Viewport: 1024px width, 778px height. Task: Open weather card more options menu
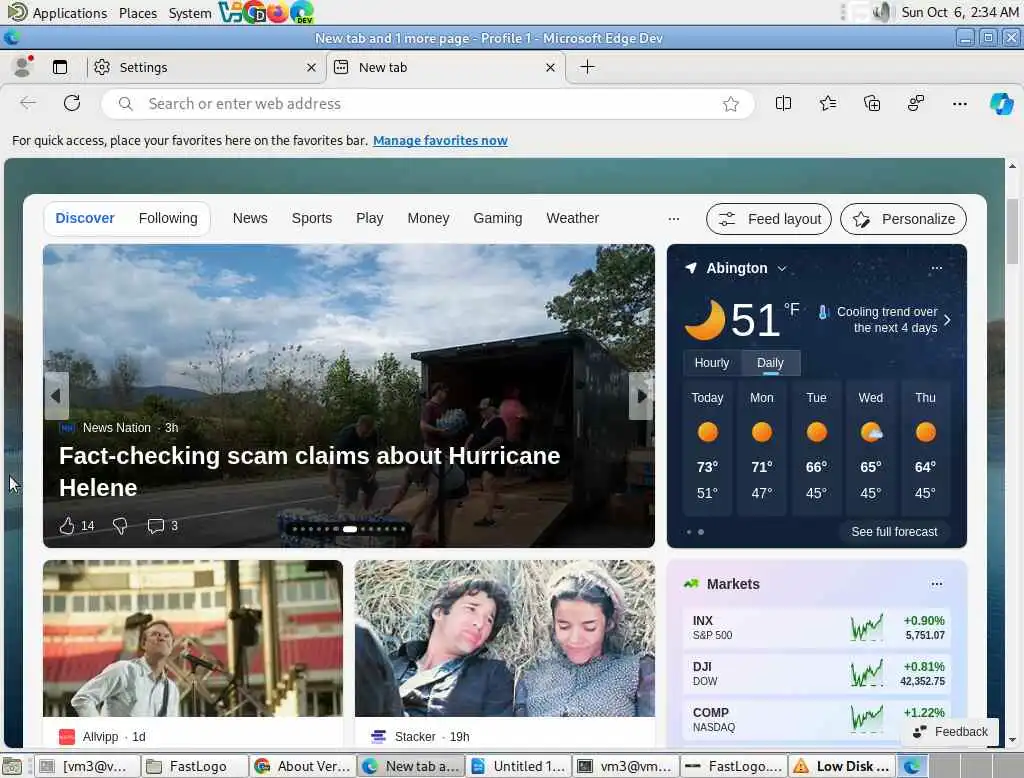[936, 268]
